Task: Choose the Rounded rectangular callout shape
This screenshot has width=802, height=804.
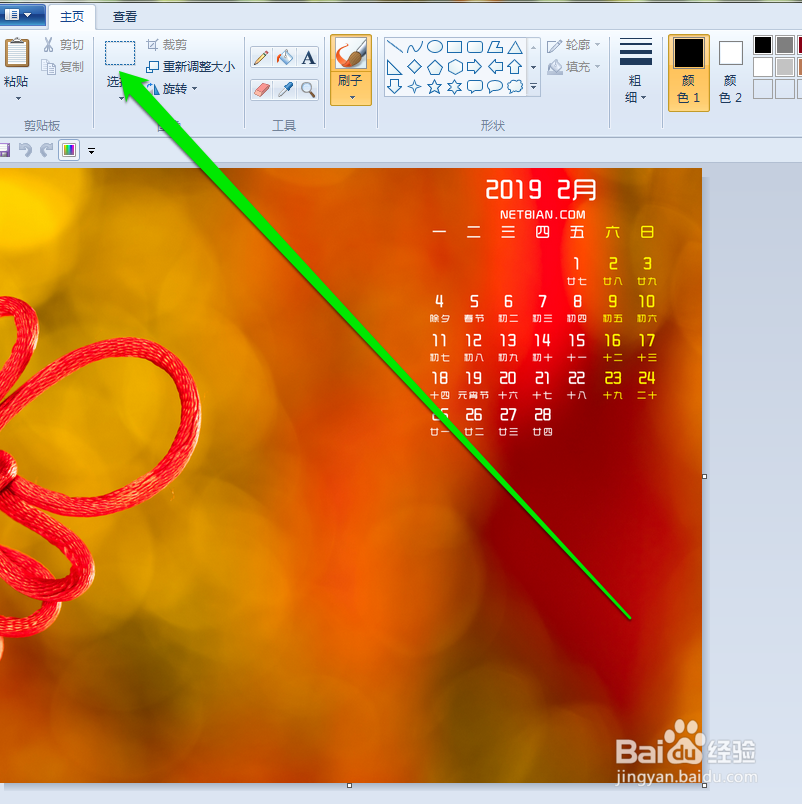Action: click(x=475, y=86)
